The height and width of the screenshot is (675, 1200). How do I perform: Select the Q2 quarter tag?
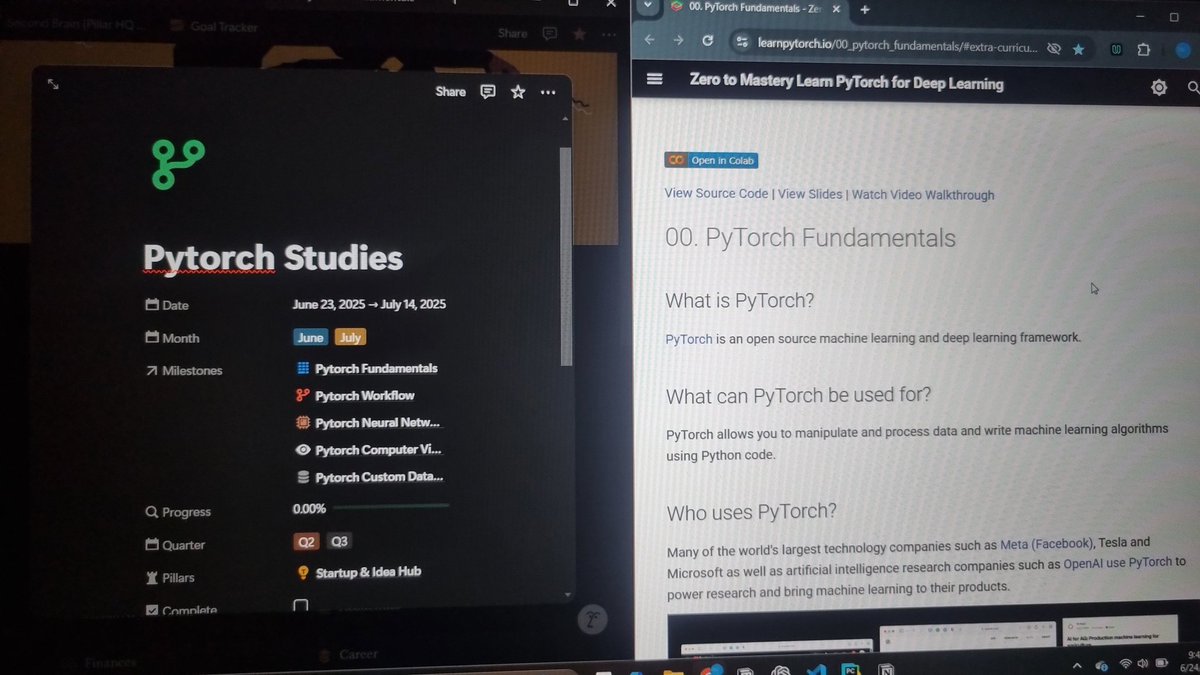pos(306,542)
